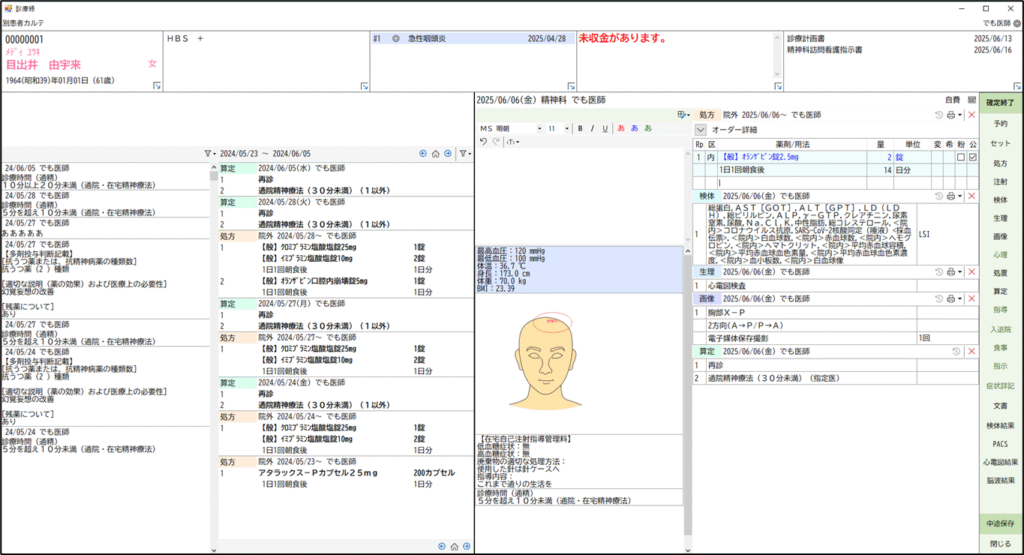This screenshot has width=1024, height=555.
Task: Click the Bold formatting button
Action: coord(579,129)
